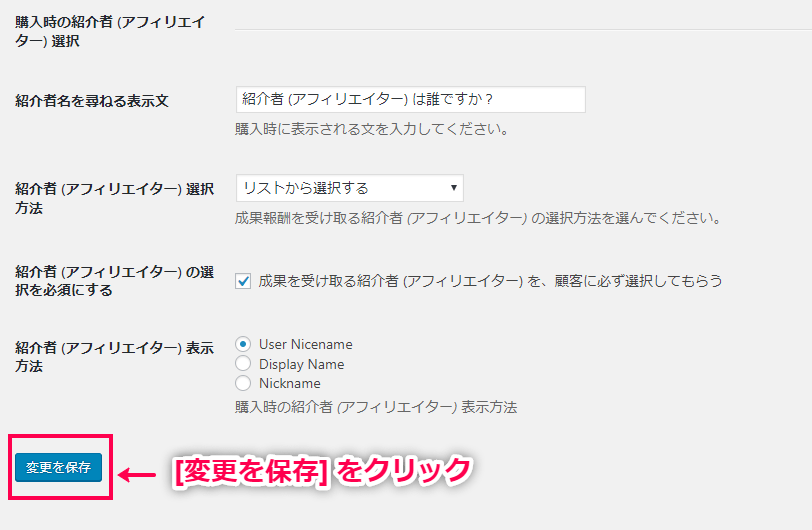The image size is (812, 530).
Task: Click the 購入時の紹介者 (アフィリエイター) 選択 section heading
Action: 110,31
